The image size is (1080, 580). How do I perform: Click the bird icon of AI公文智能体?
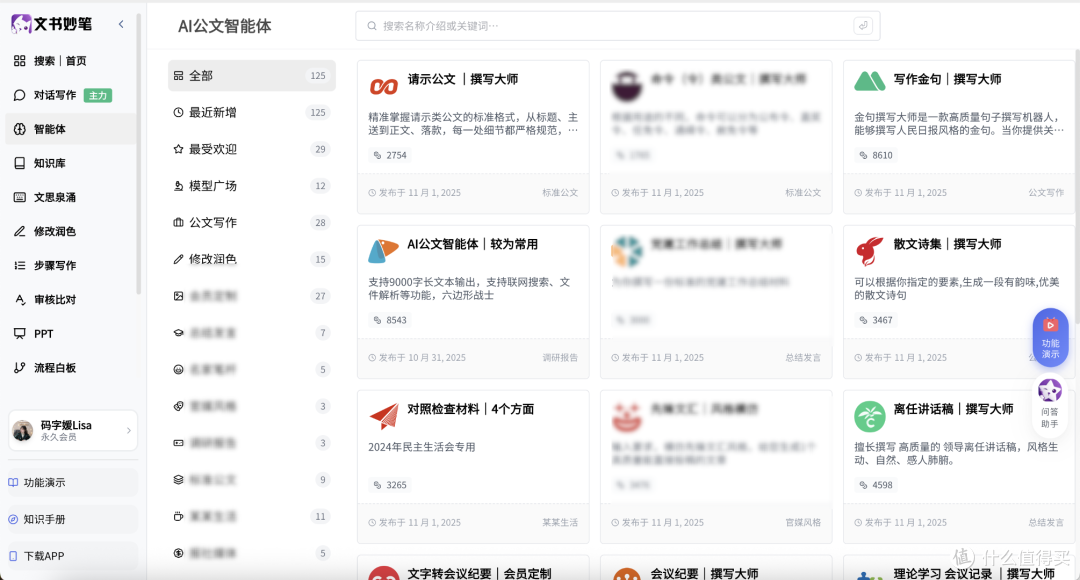tap(383, 251)
